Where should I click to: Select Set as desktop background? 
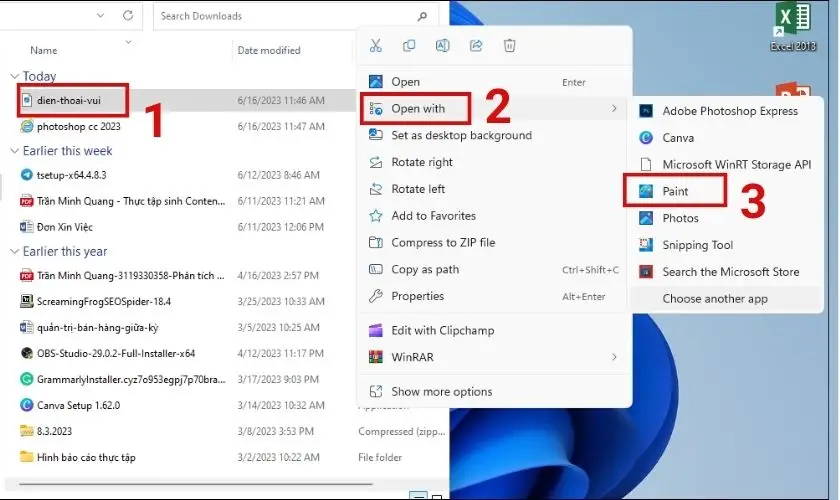click(494, 135)
